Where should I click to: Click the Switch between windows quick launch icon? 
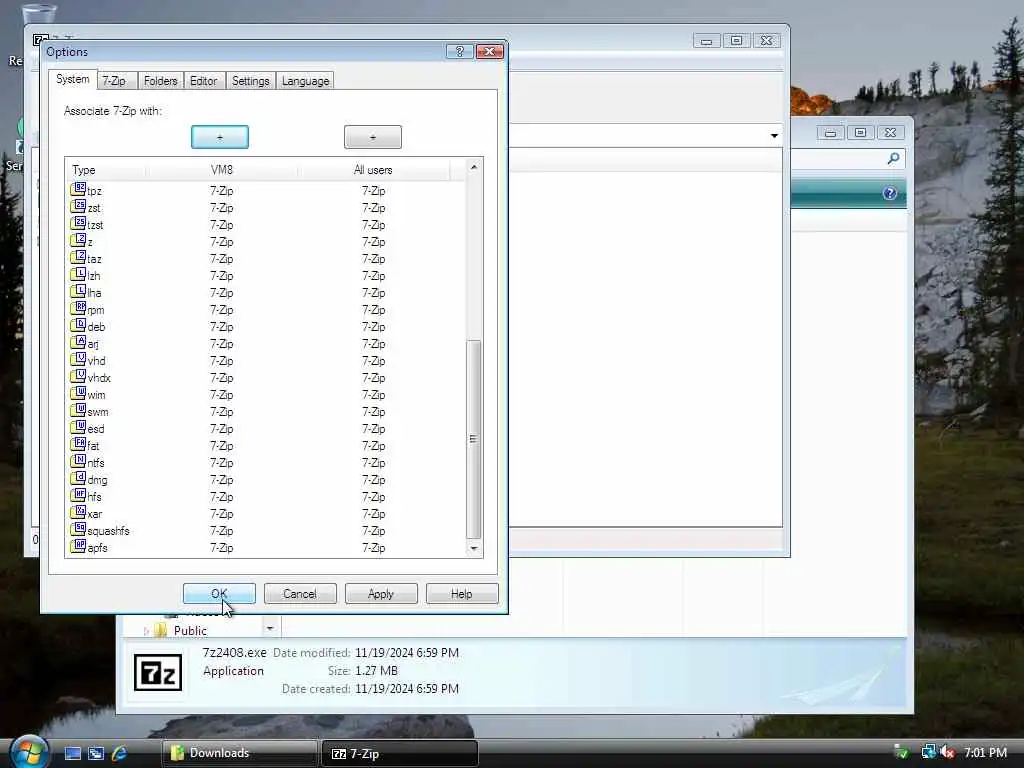pyautogui.click(x=96, y=753)
